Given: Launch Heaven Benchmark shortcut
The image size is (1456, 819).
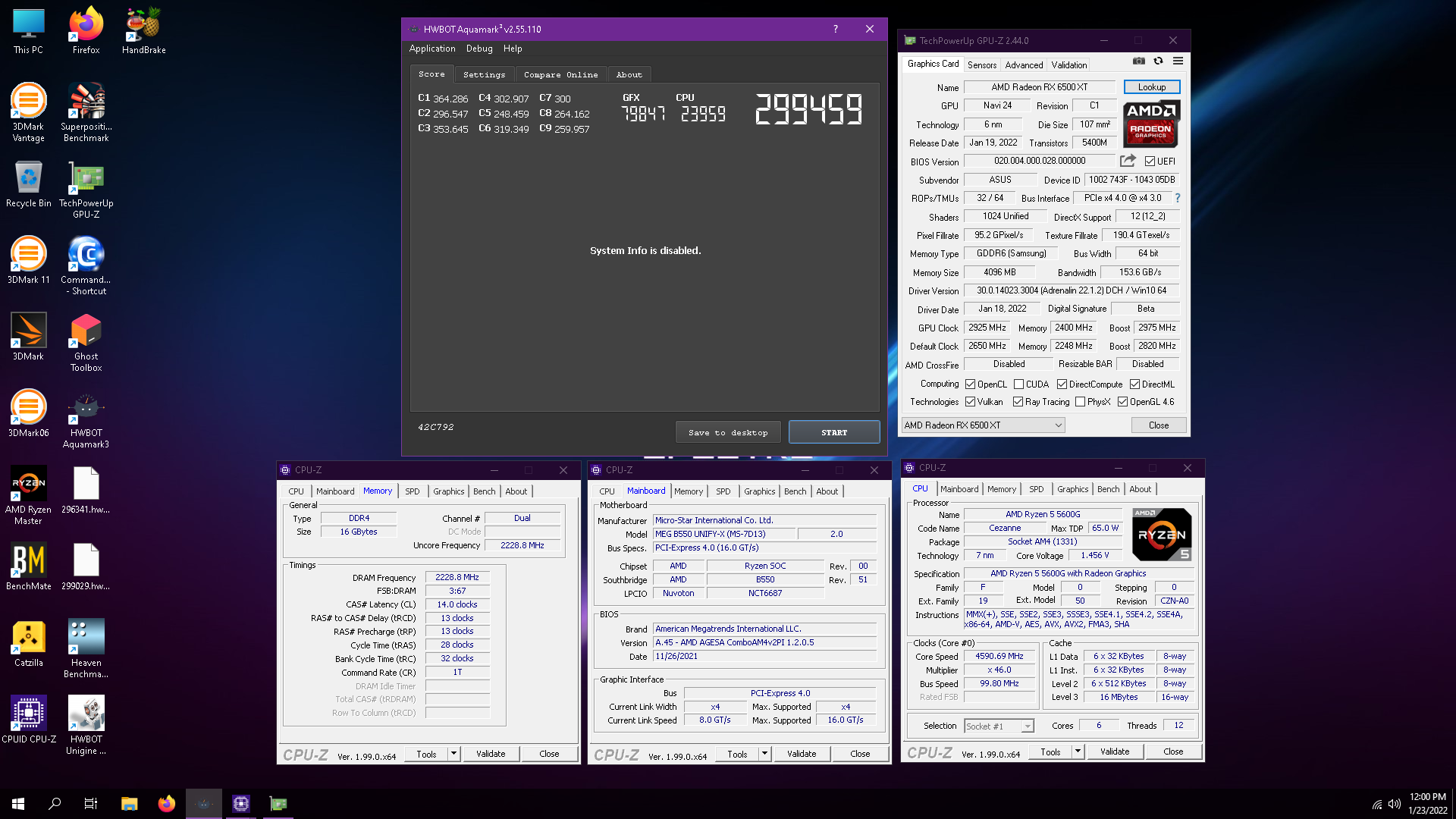Looking at the screenshot, I should coord(86,649).
